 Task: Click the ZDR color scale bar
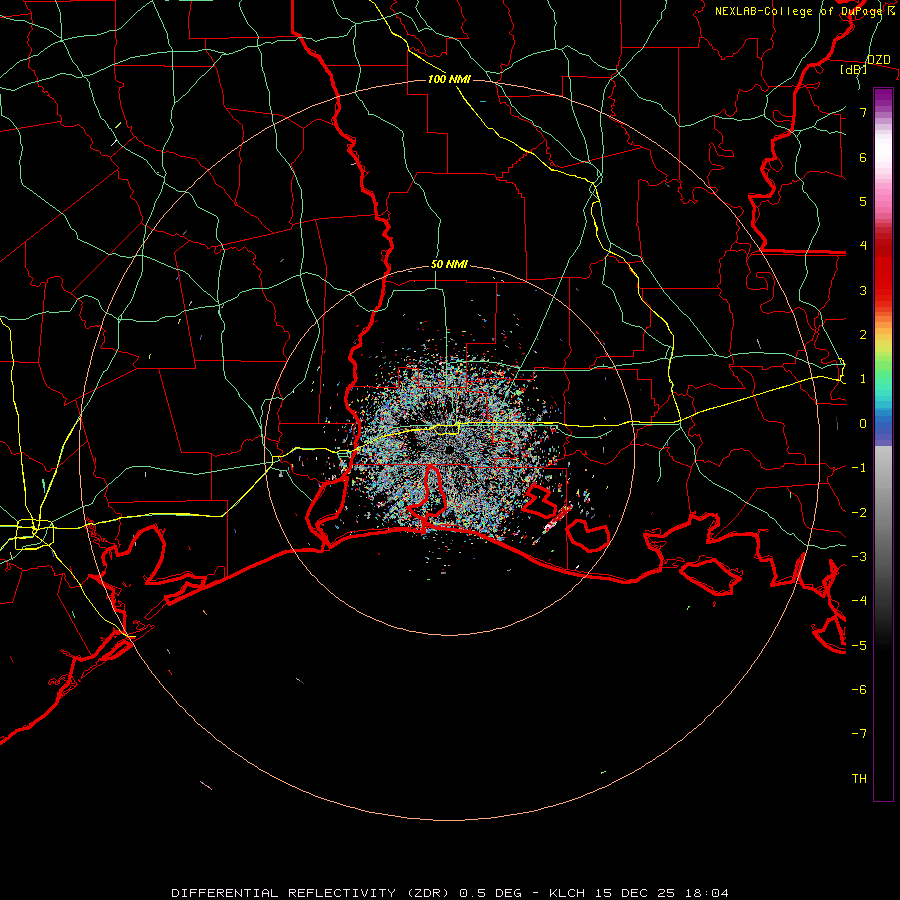point(883,444)
